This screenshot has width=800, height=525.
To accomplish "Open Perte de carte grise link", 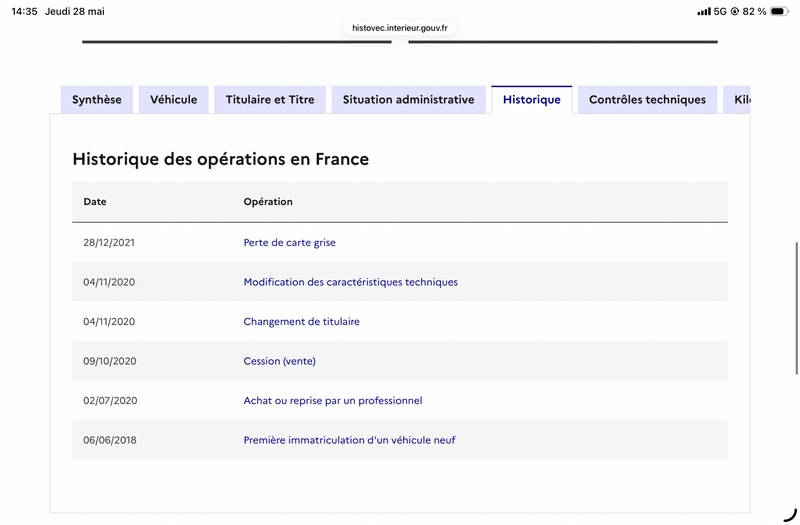I will (289, 242).
